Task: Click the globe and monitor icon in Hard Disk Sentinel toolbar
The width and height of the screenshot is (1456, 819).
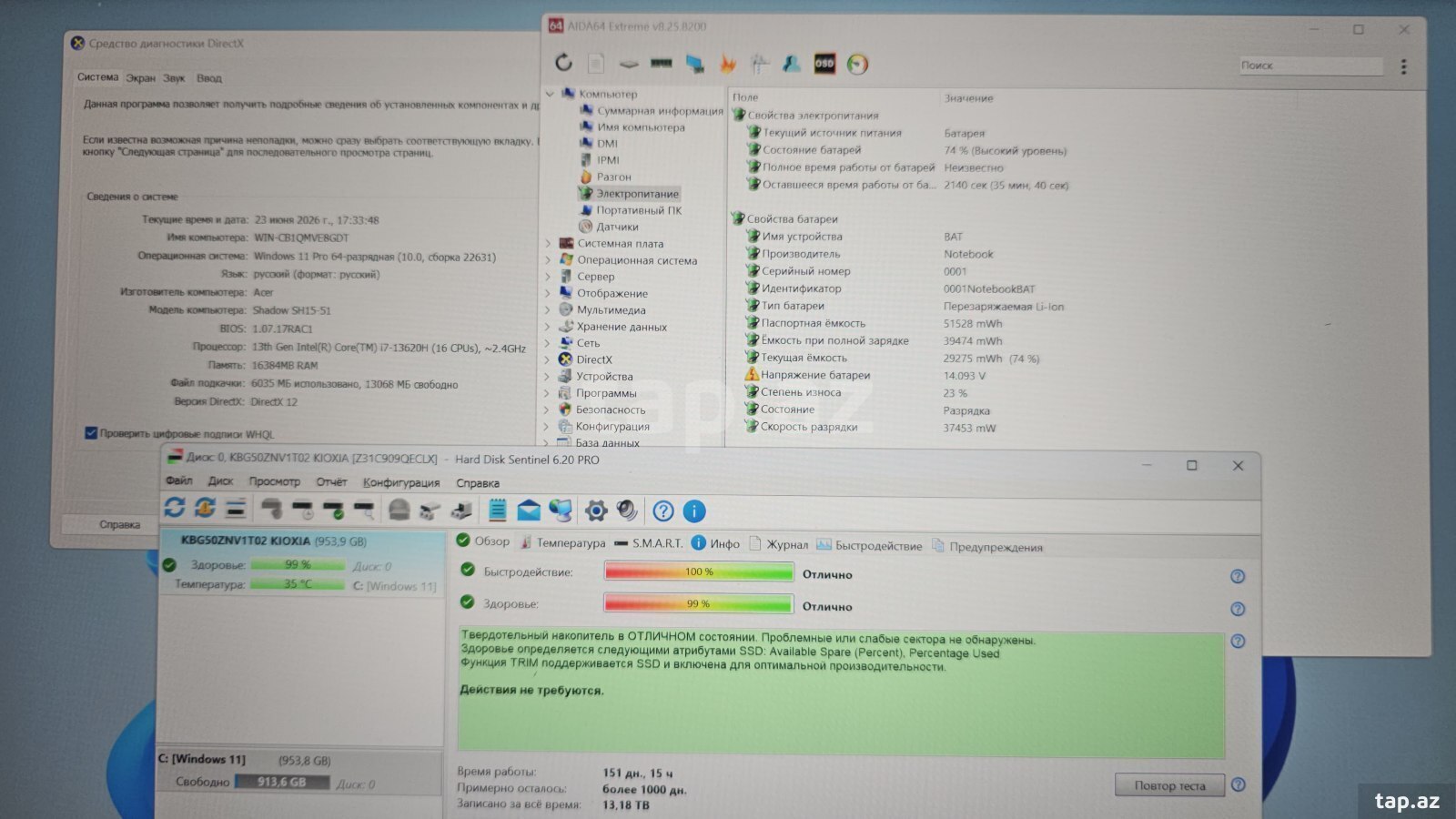Action: tap(561, 511)
